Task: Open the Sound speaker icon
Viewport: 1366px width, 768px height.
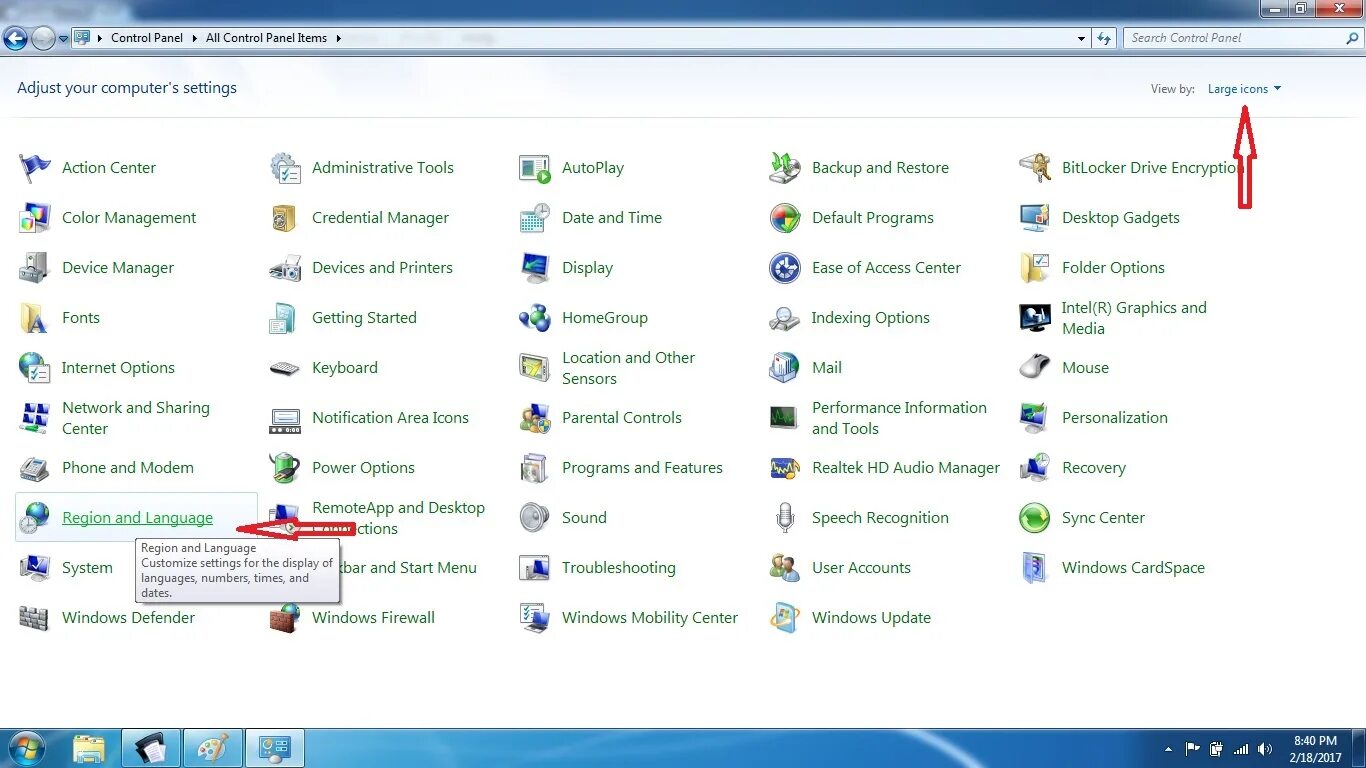Action: click(535, 518)
